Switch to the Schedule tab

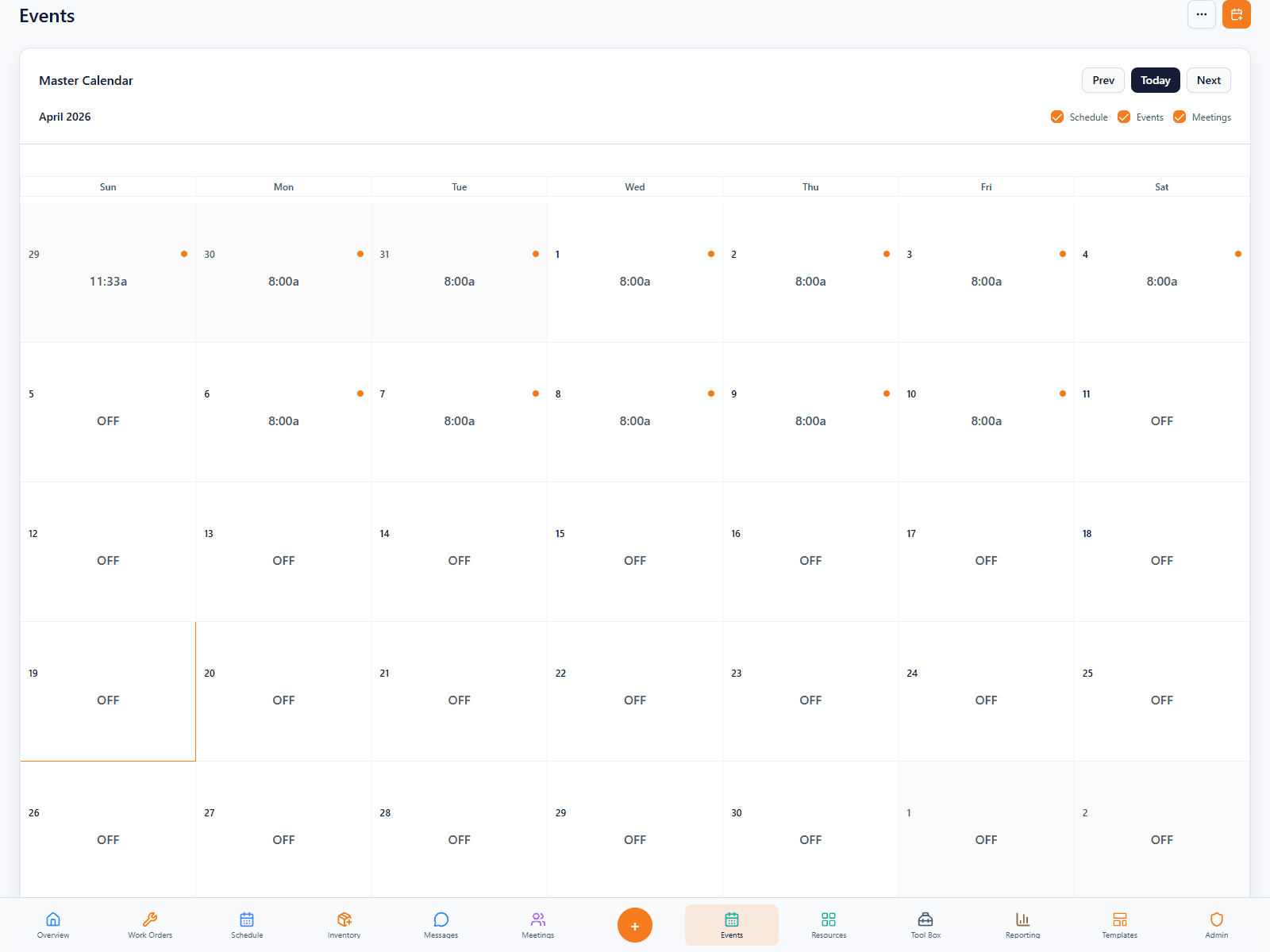[247, 925]
